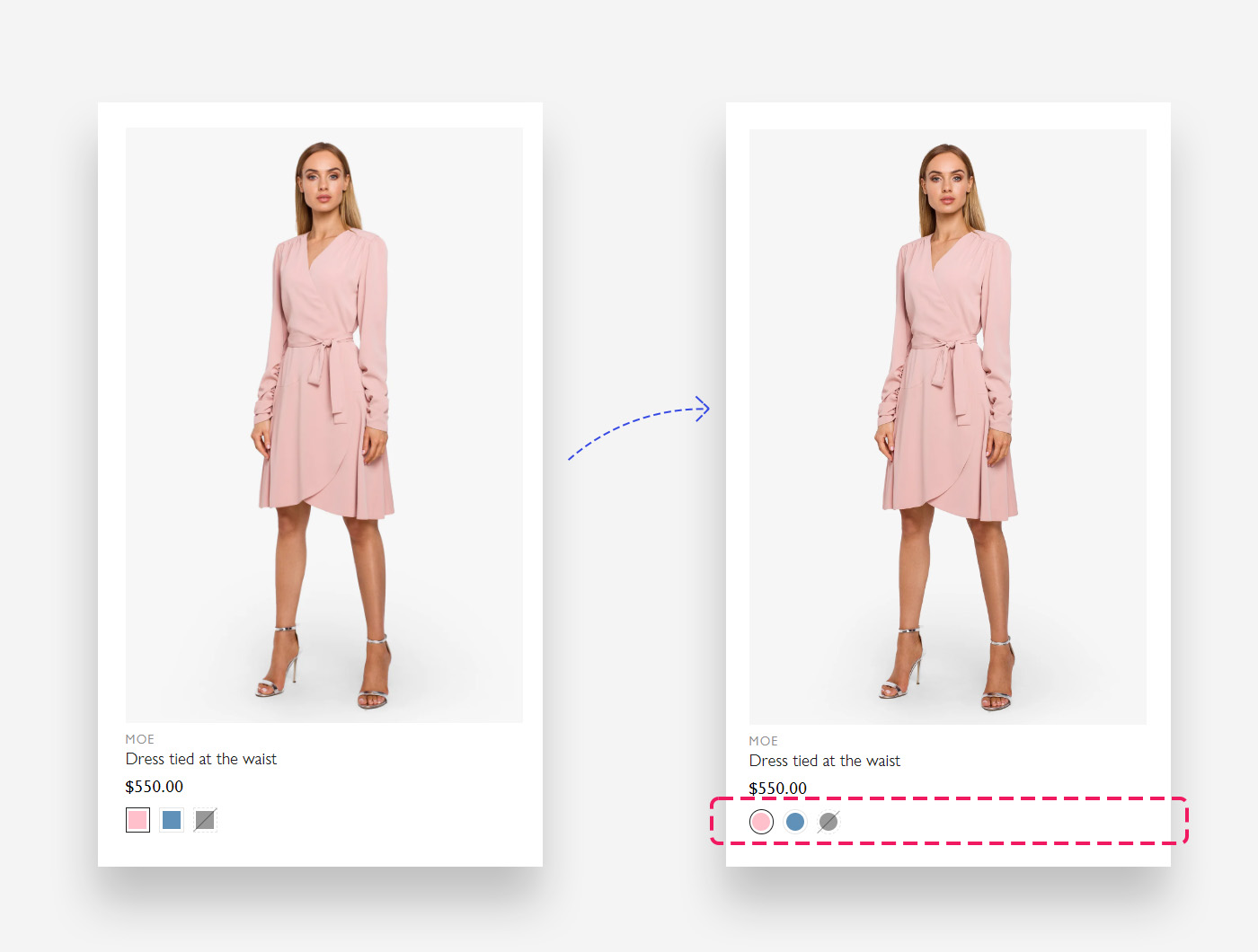Click the blue dashed arrow between cards
Screen dimensions: 1258x952
[629, 425]
